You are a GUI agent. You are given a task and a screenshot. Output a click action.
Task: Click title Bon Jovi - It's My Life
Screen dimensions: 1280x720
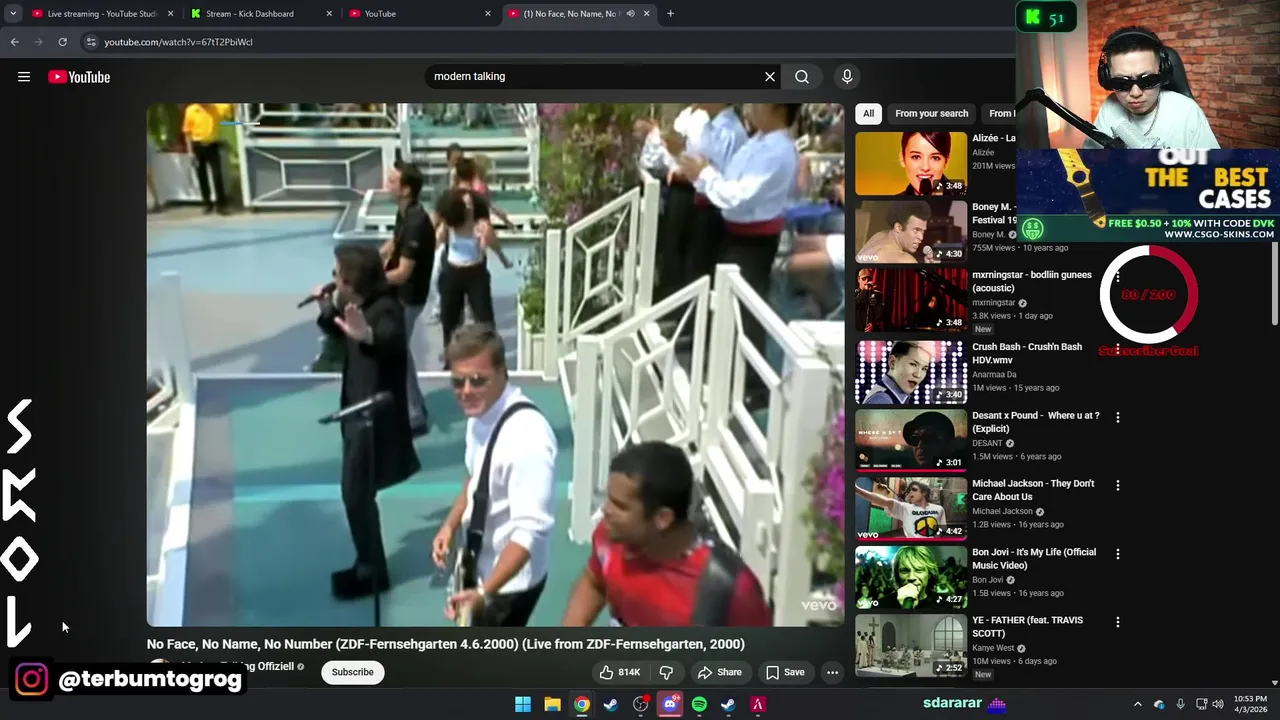pyautogui.click(x=1034, y=558)
